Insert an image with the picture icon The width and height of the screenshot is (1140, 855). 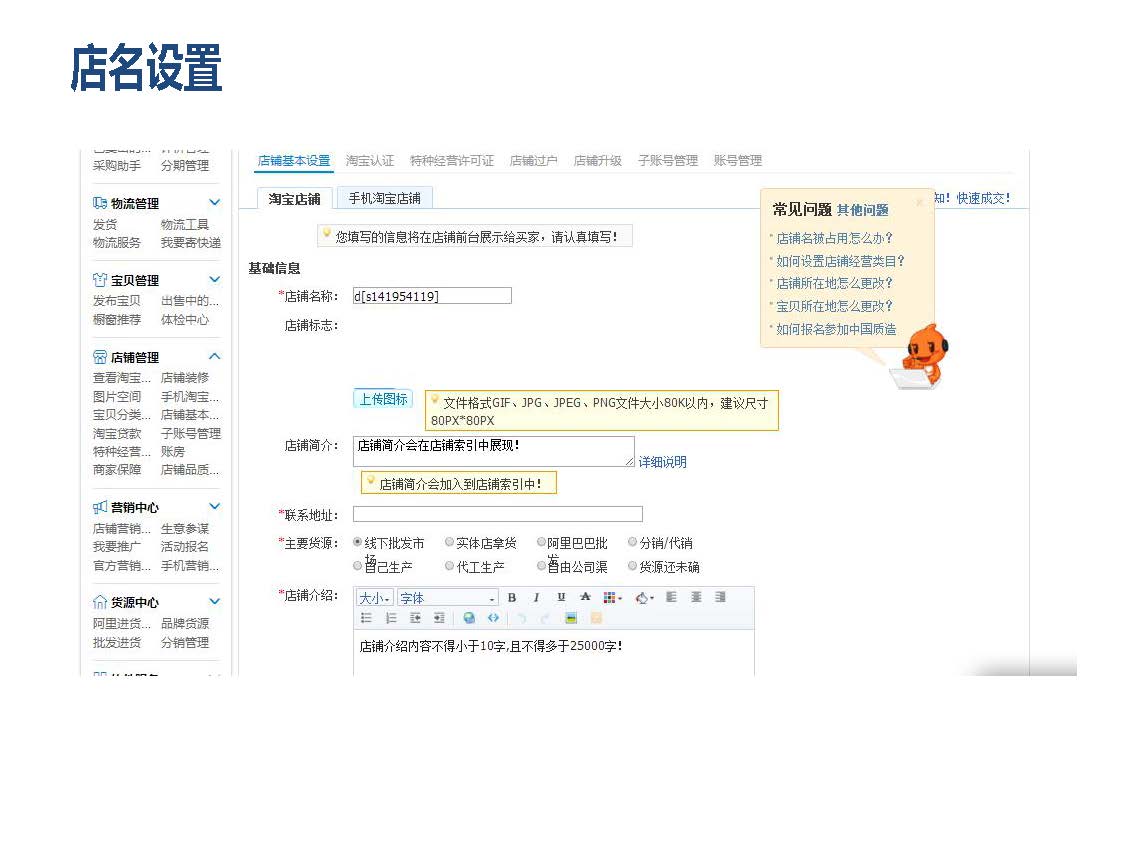tap(571, 619)
